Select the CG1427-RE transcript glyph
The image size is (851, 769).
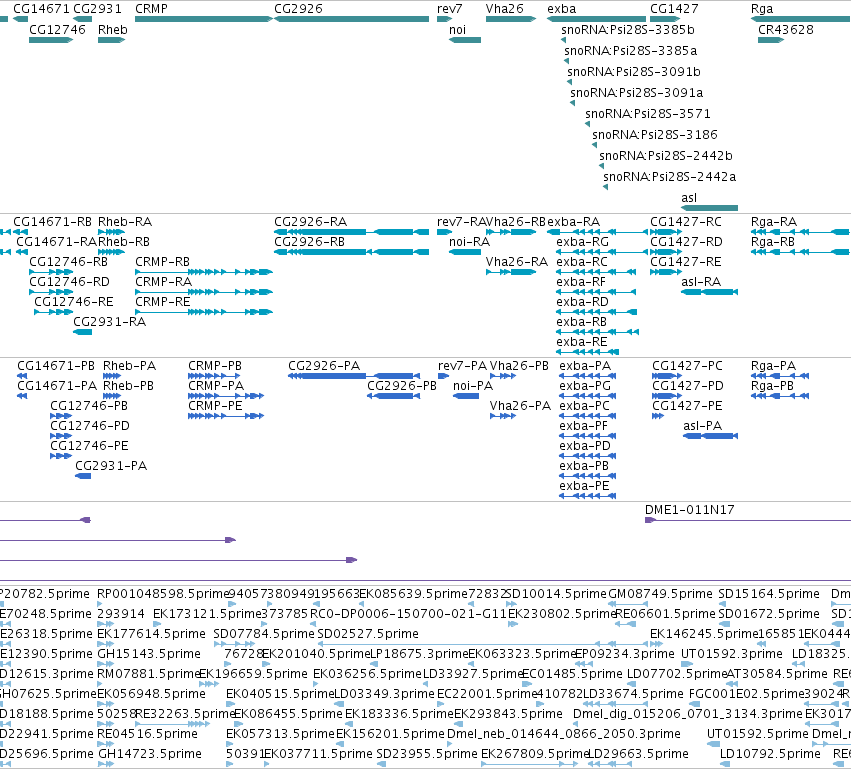[x=665, y=272]
